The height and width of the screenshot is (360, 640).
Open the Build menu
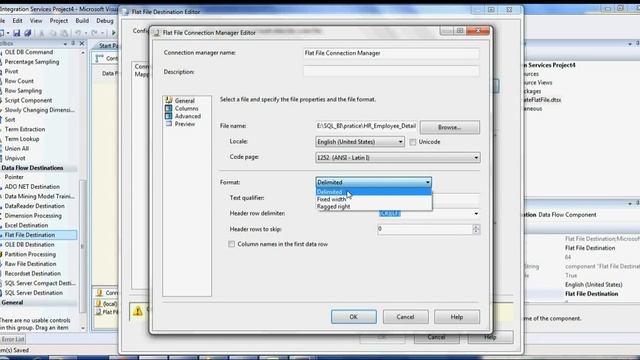[82, 20]
